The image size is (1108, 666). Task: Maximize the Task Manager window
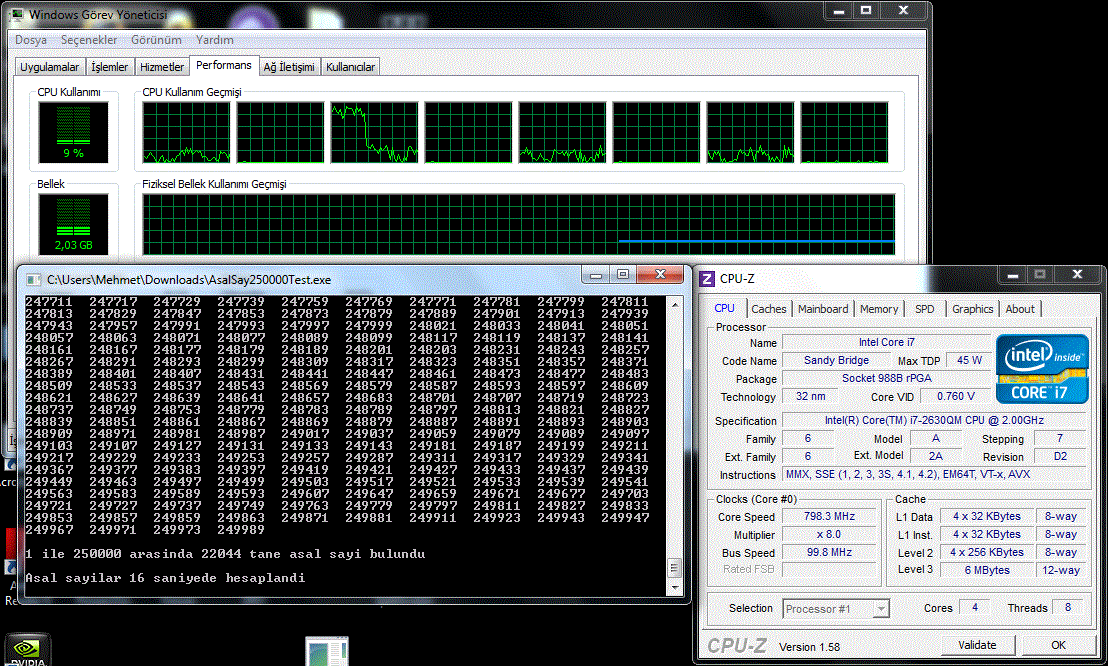[866, 10]
